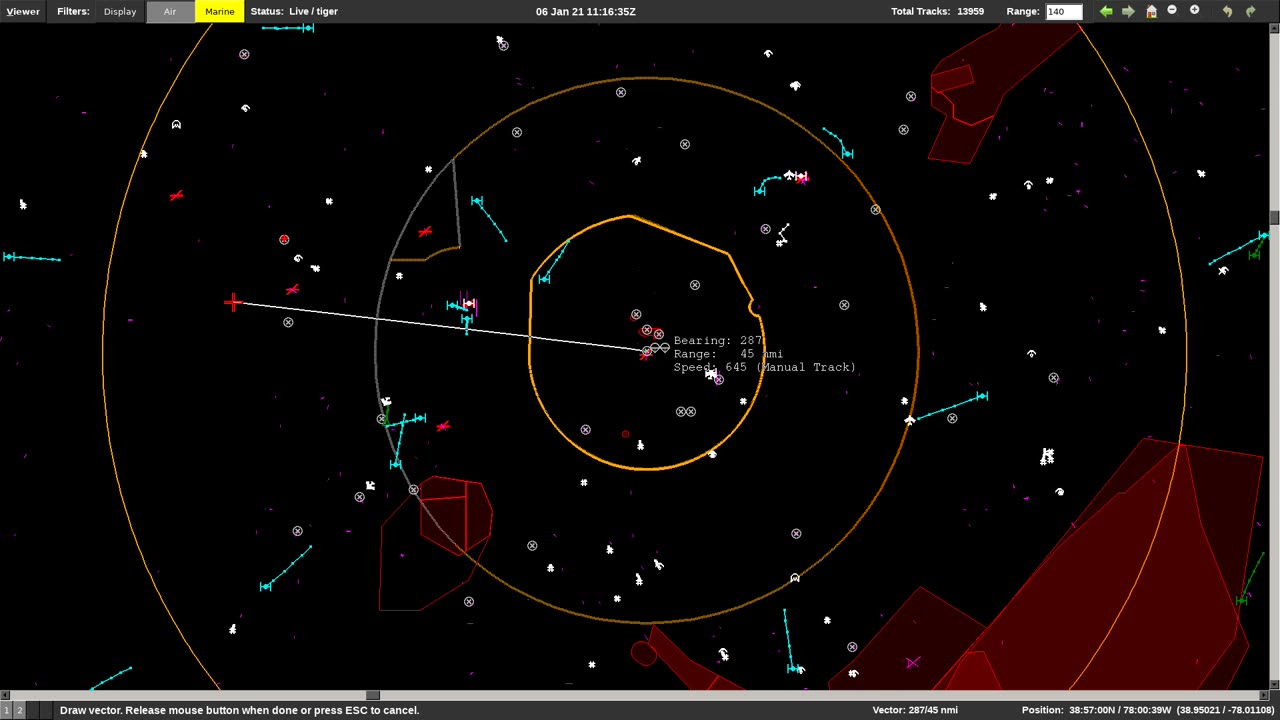The width and height of the screenshot is (1280, 720).
Task: Click the "06 Jan 21 11:16:35Z" timestamp
Action: coord(585,11)
